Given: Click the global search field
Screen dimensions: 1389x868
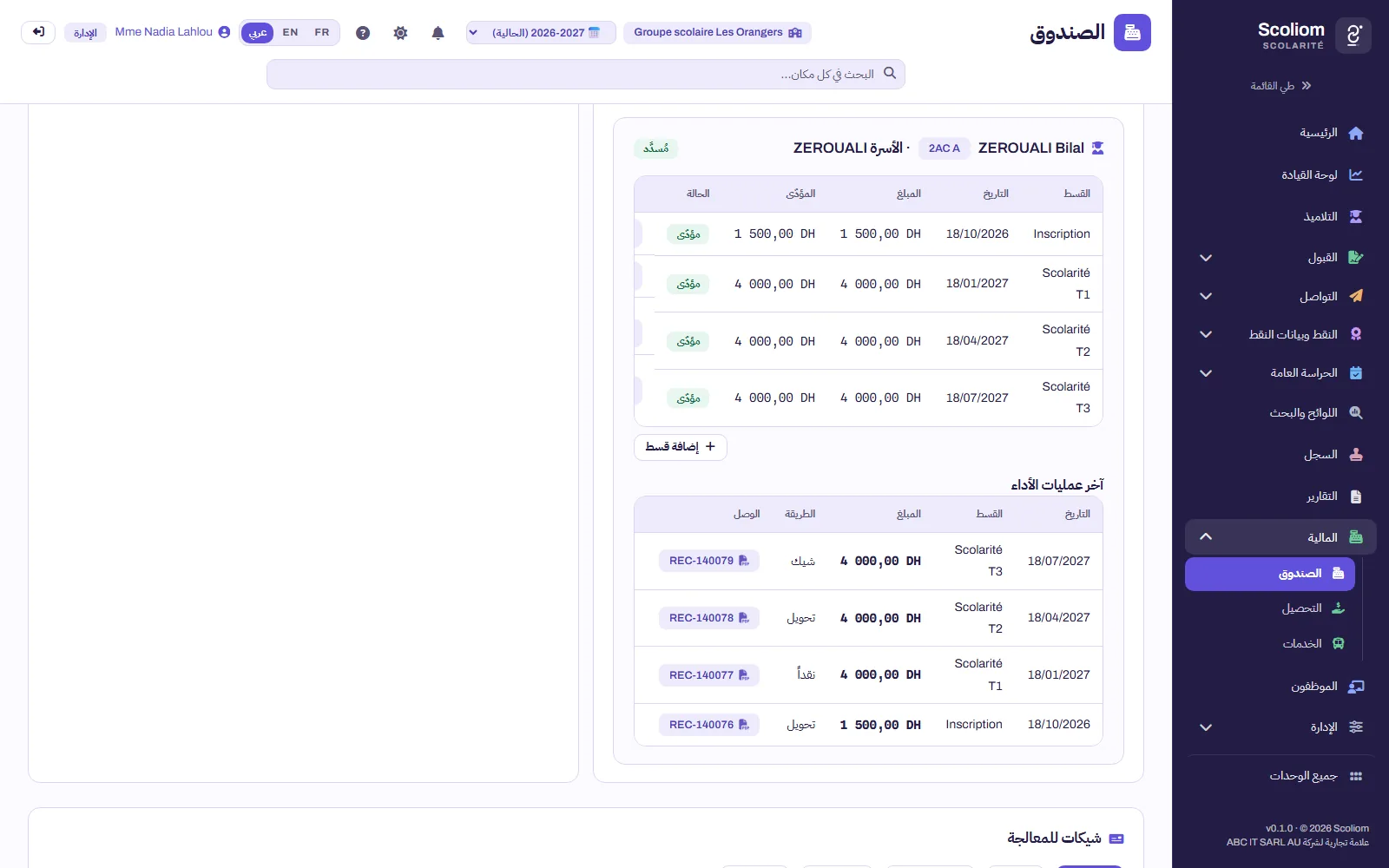Looking at the screenshot, I should (586, 74).
